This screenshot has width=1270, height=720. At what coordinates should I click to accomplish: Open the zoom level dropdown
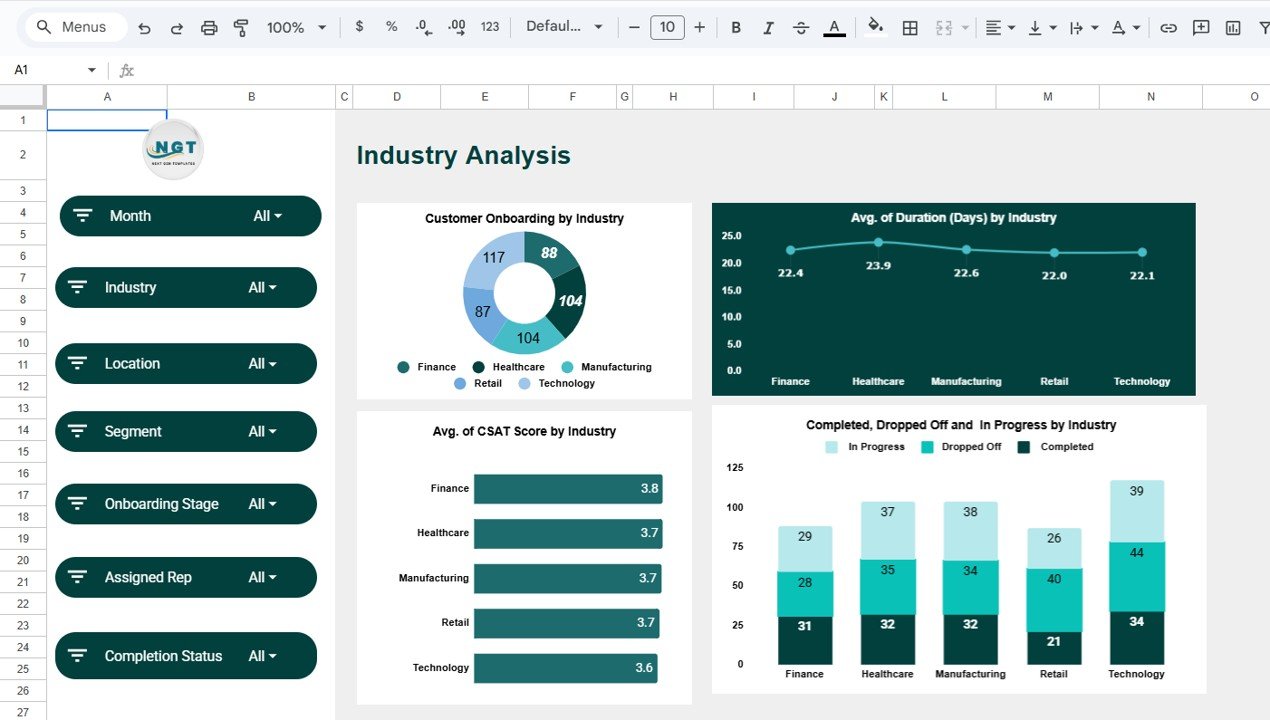tap(295, 27)
